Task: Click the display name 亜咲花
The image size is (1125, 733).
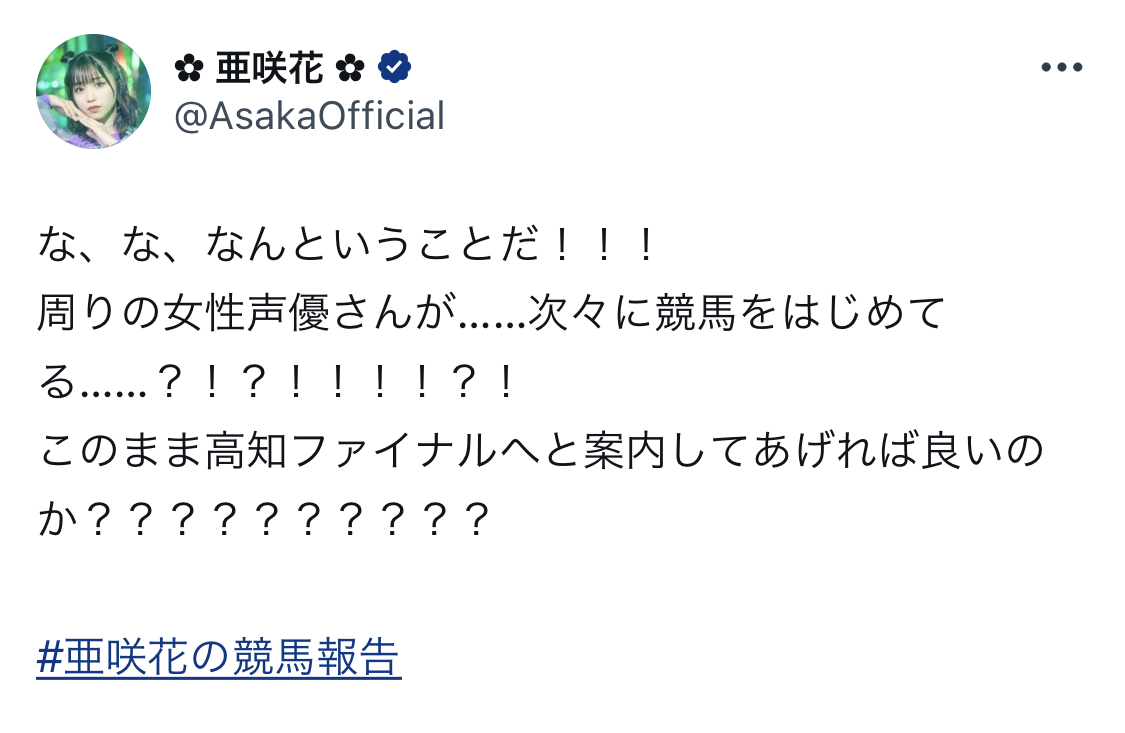Action: (270, 68)
